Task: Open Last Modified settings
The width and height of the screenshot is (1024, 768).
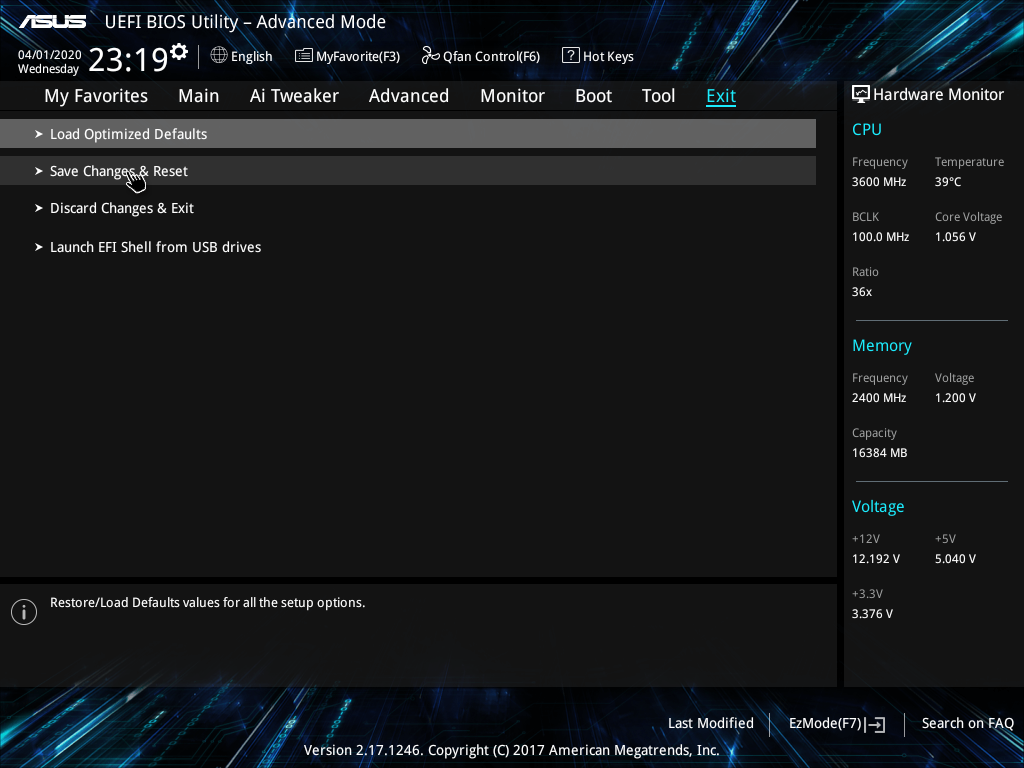Action: pyautogui.click(x=711, y=724)
